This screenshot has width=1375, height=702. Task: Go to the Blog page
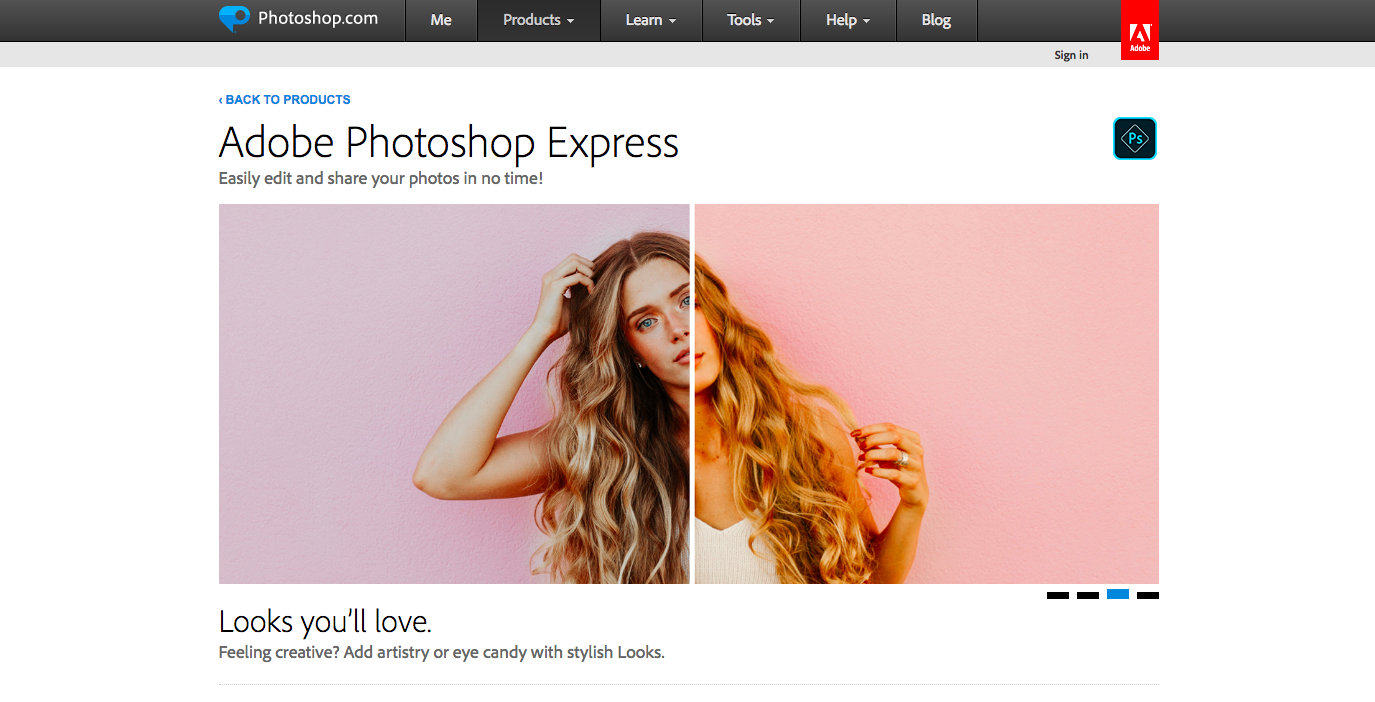[936, 20]
